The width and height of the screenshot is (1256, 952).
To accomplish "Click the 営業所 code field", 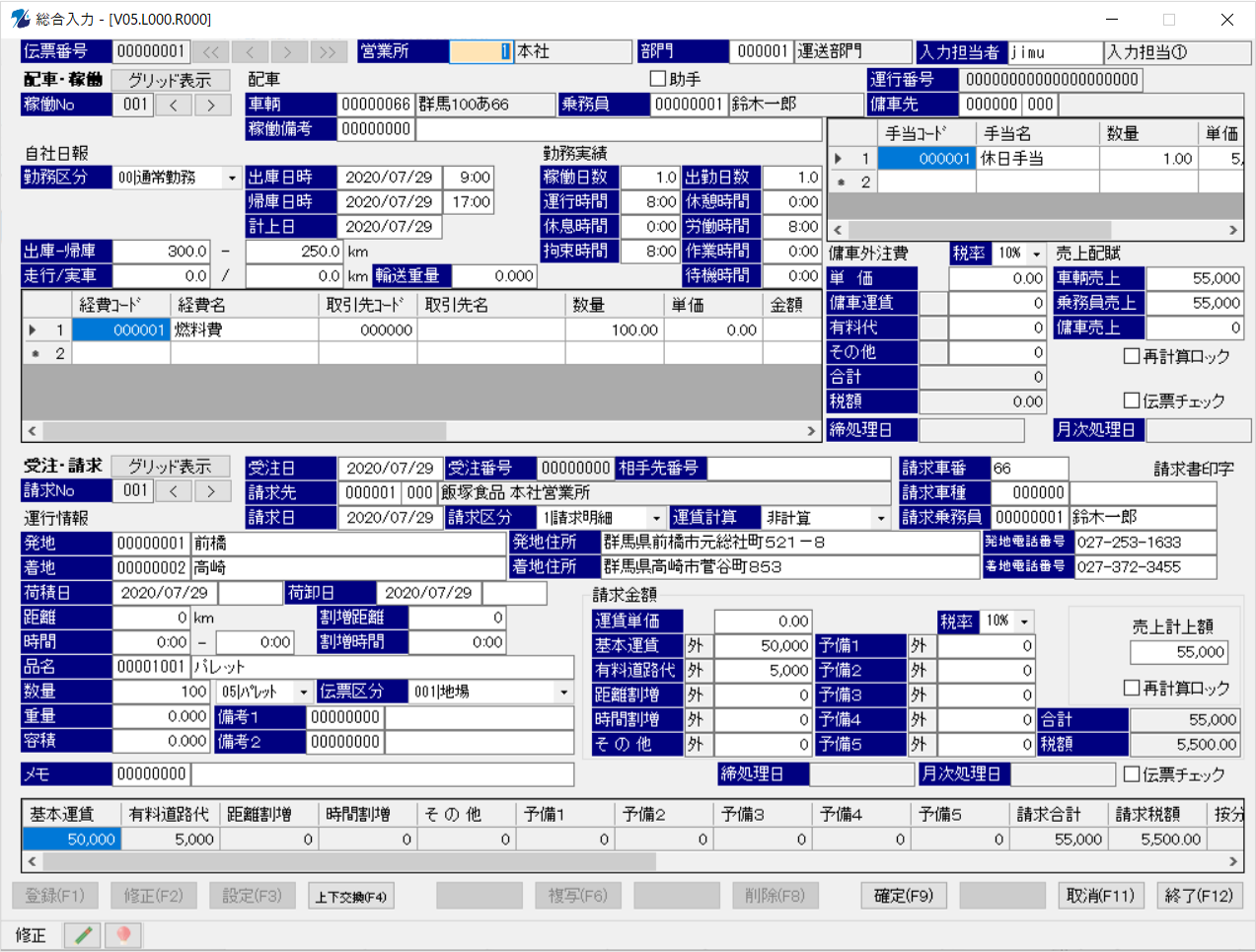I will pyautogui.click(x=481, y=51).
